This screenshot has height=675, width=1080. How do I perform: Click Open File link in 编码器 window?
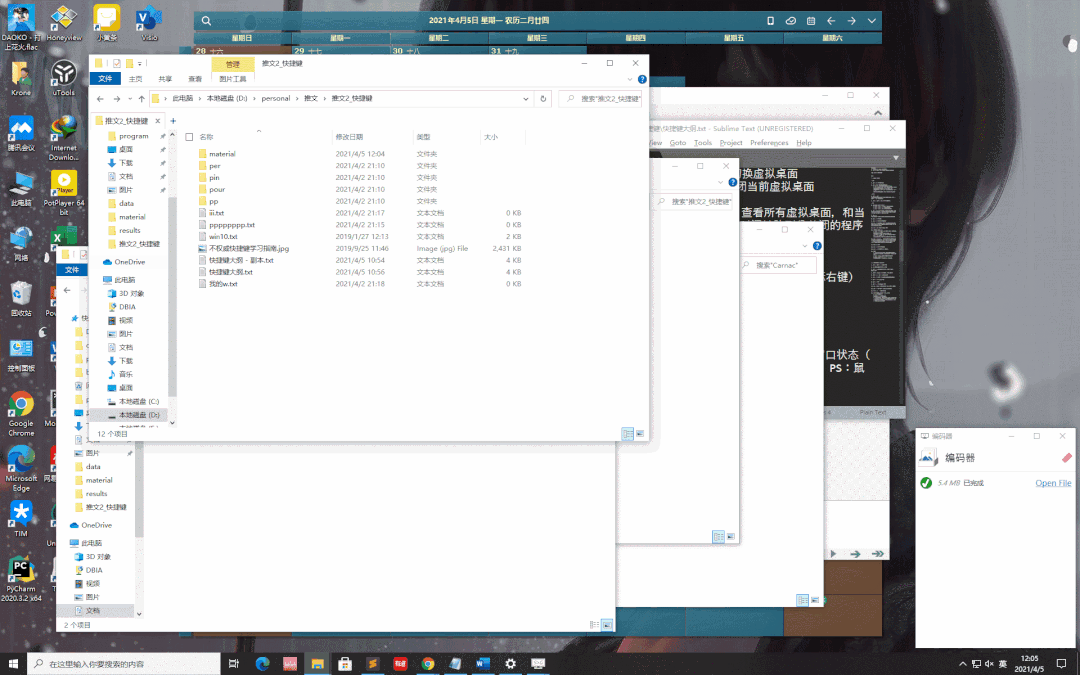(1053, 483)
